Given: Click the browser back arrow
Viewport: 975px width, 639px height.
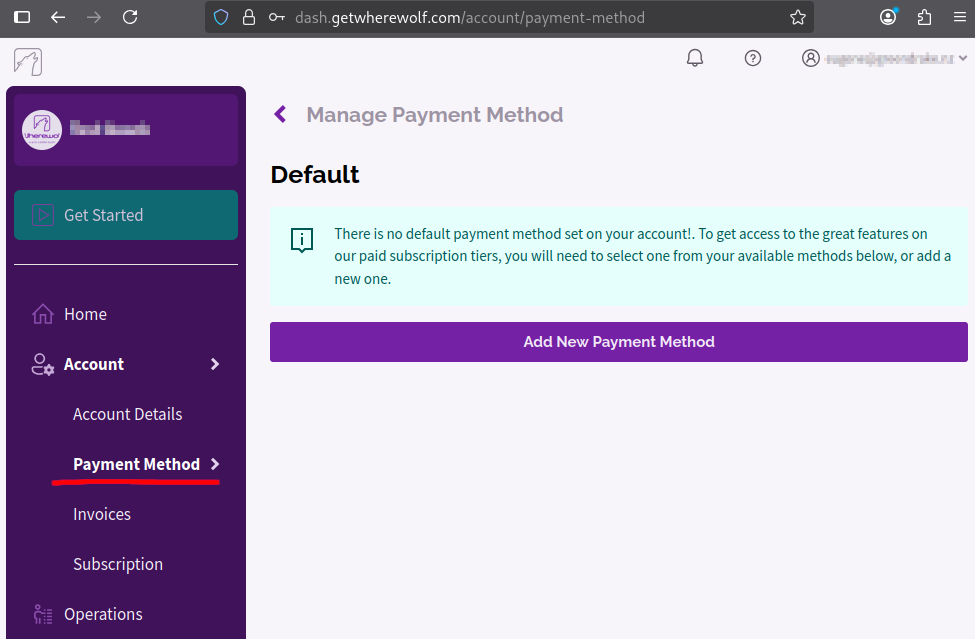Looking at the screenshot, I should (58, 17).
